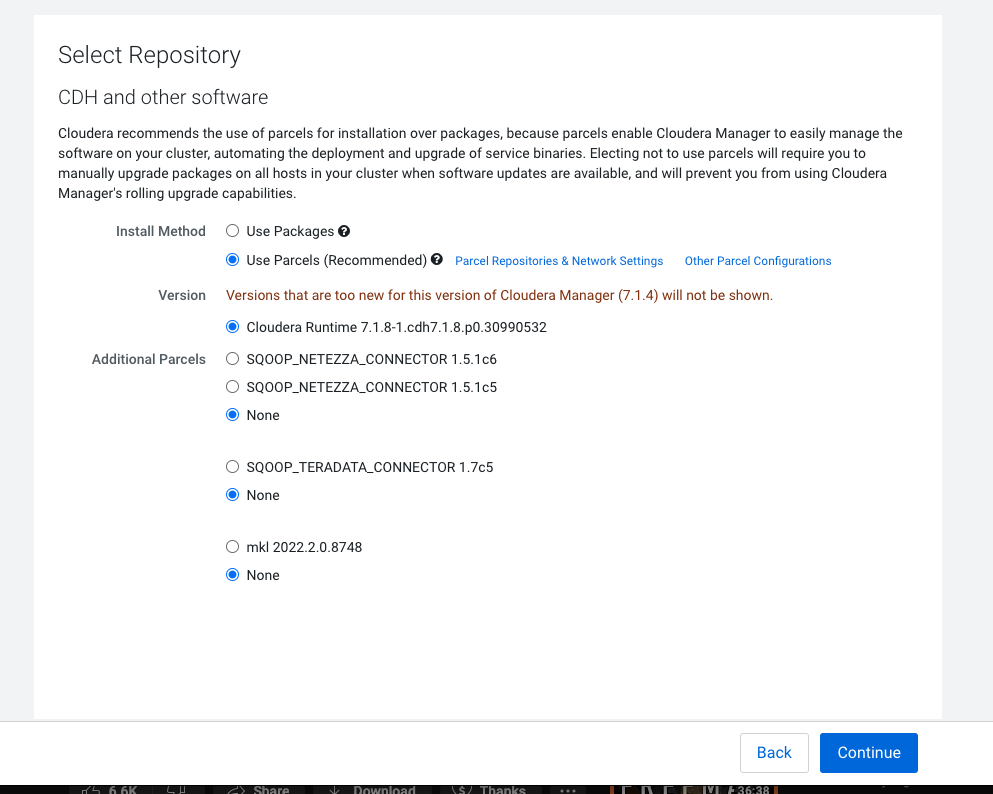This screenshot has width=993, height=794.
Task: Select SQOOP_NETEZZA_CONNECTOR 1.5.1c6 parcel
Action: pos(231,359)
